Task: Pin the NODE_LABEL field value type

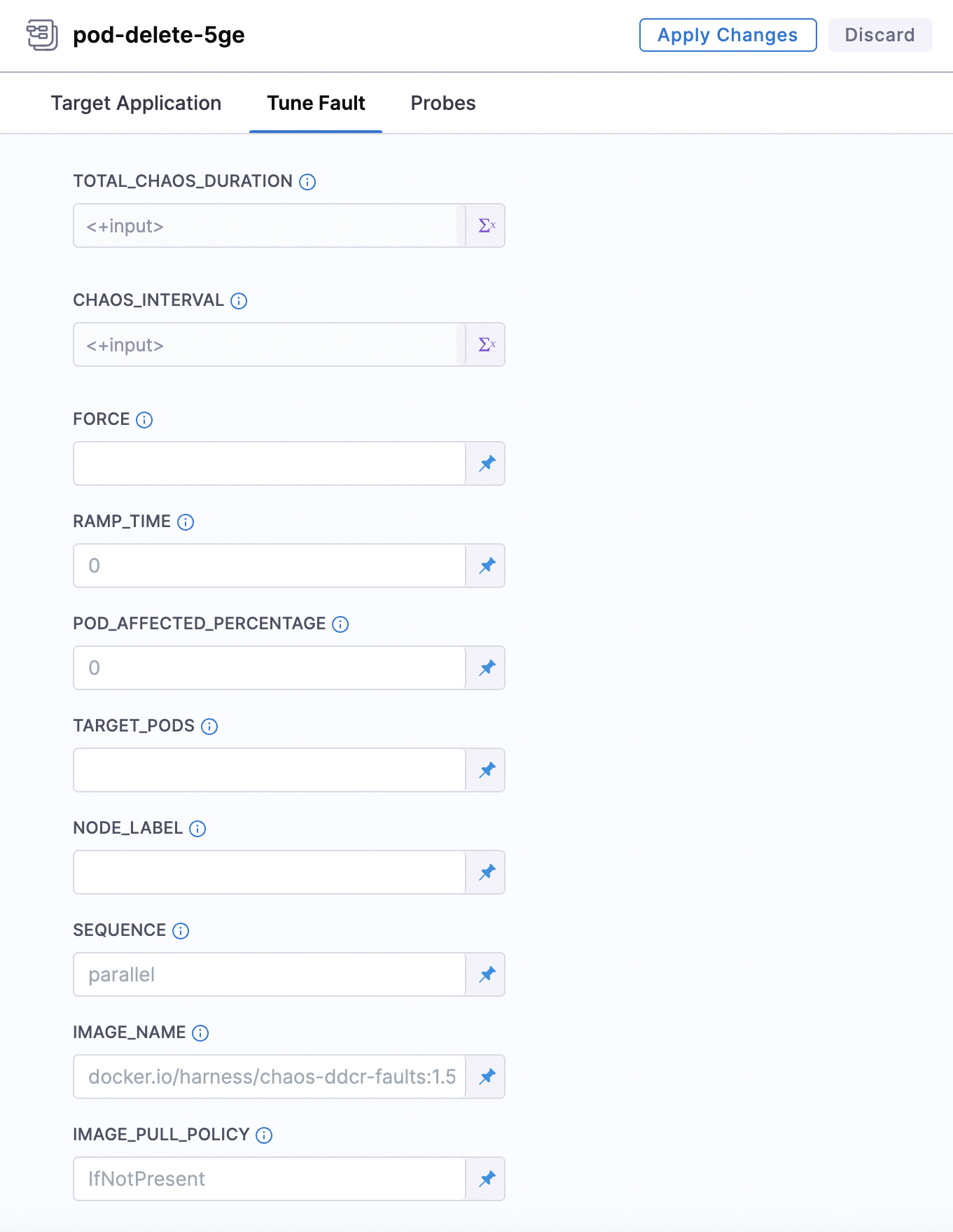Action: pos(486,872)
